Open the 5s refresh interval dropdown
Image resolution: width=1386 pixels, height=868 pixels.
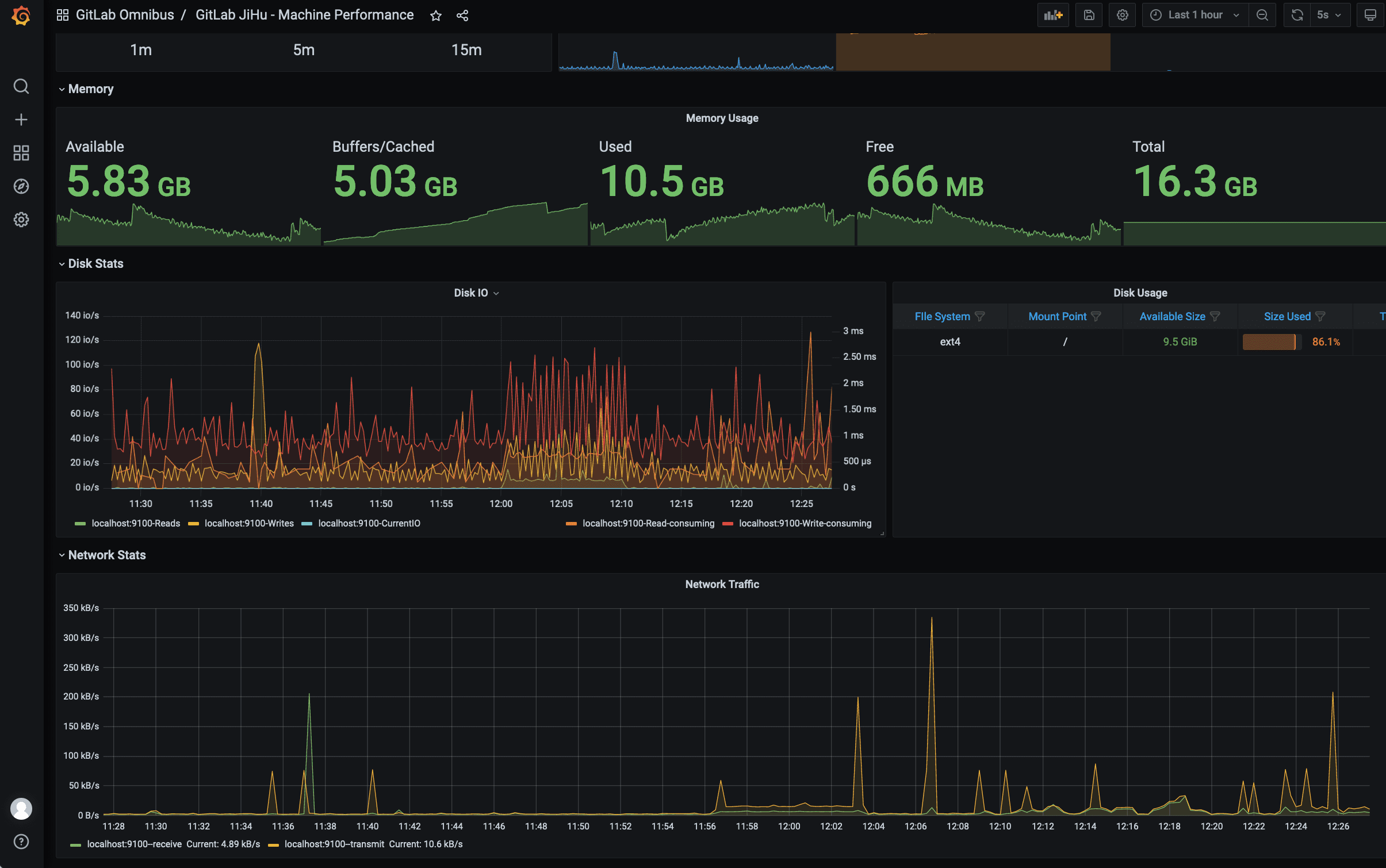[x=1329, y=15]
